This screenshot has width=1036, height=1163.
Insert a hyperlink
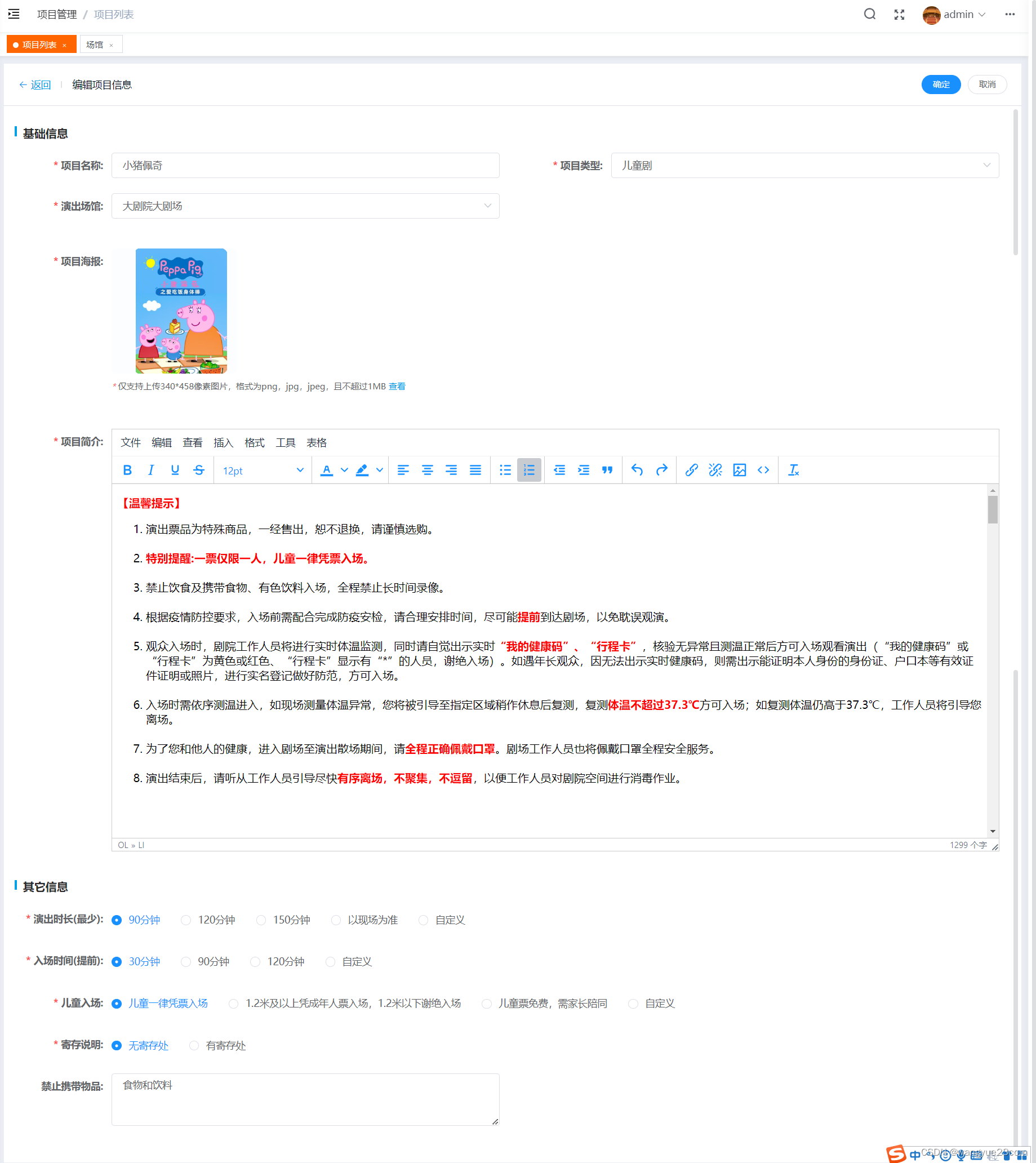(691, 470)
